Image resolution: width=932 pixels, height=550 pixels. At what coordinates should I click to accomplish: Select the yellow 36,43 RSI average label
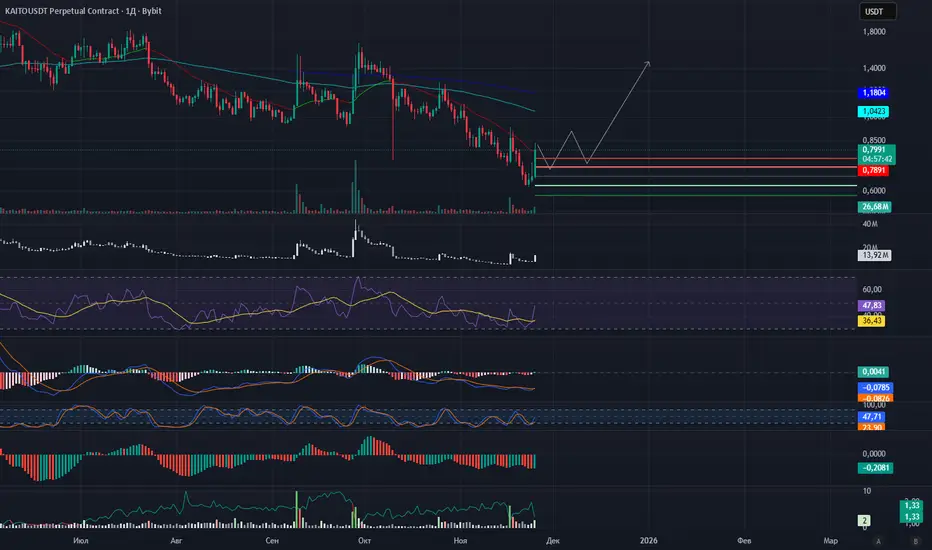[871, 321]
